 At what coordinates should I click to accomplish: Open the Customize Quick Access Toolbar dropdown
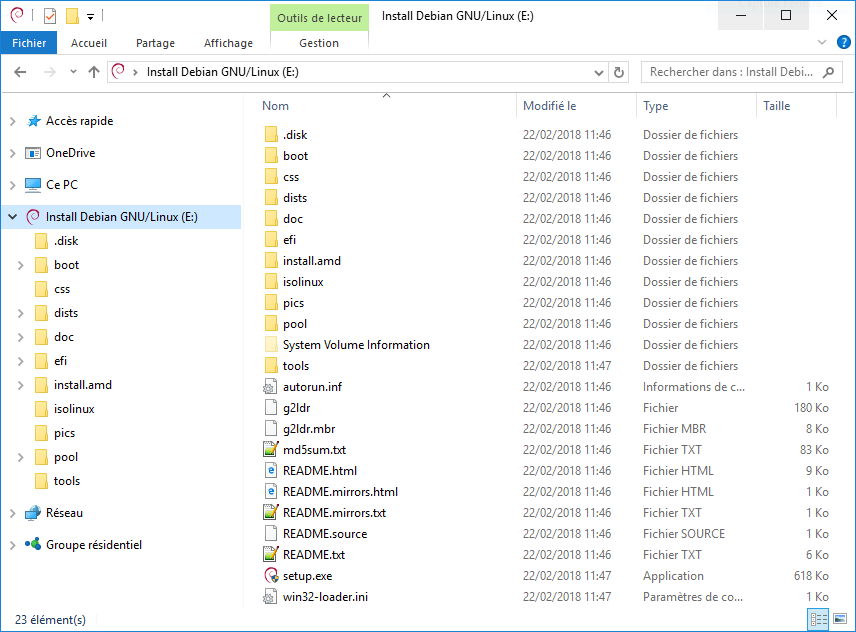click(x=91, y=17)
